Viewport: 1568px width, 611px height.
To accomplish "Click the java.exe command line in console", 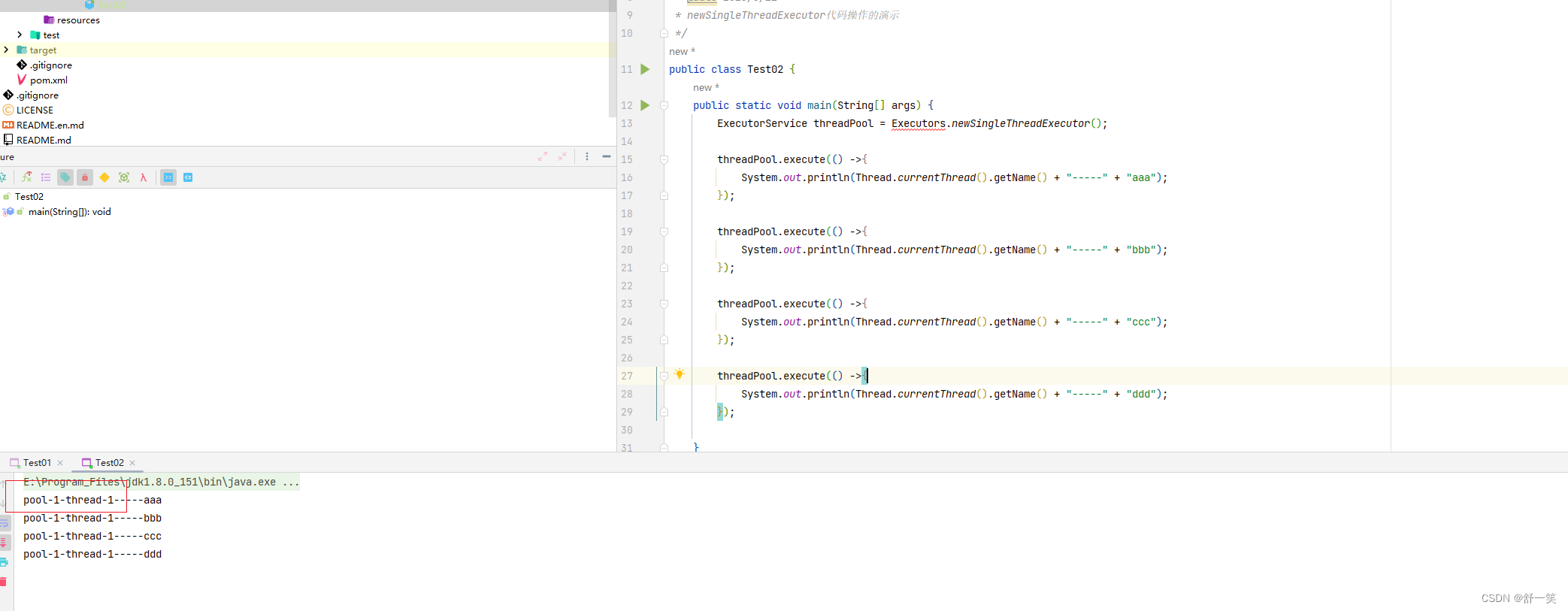I will [161, 482].
